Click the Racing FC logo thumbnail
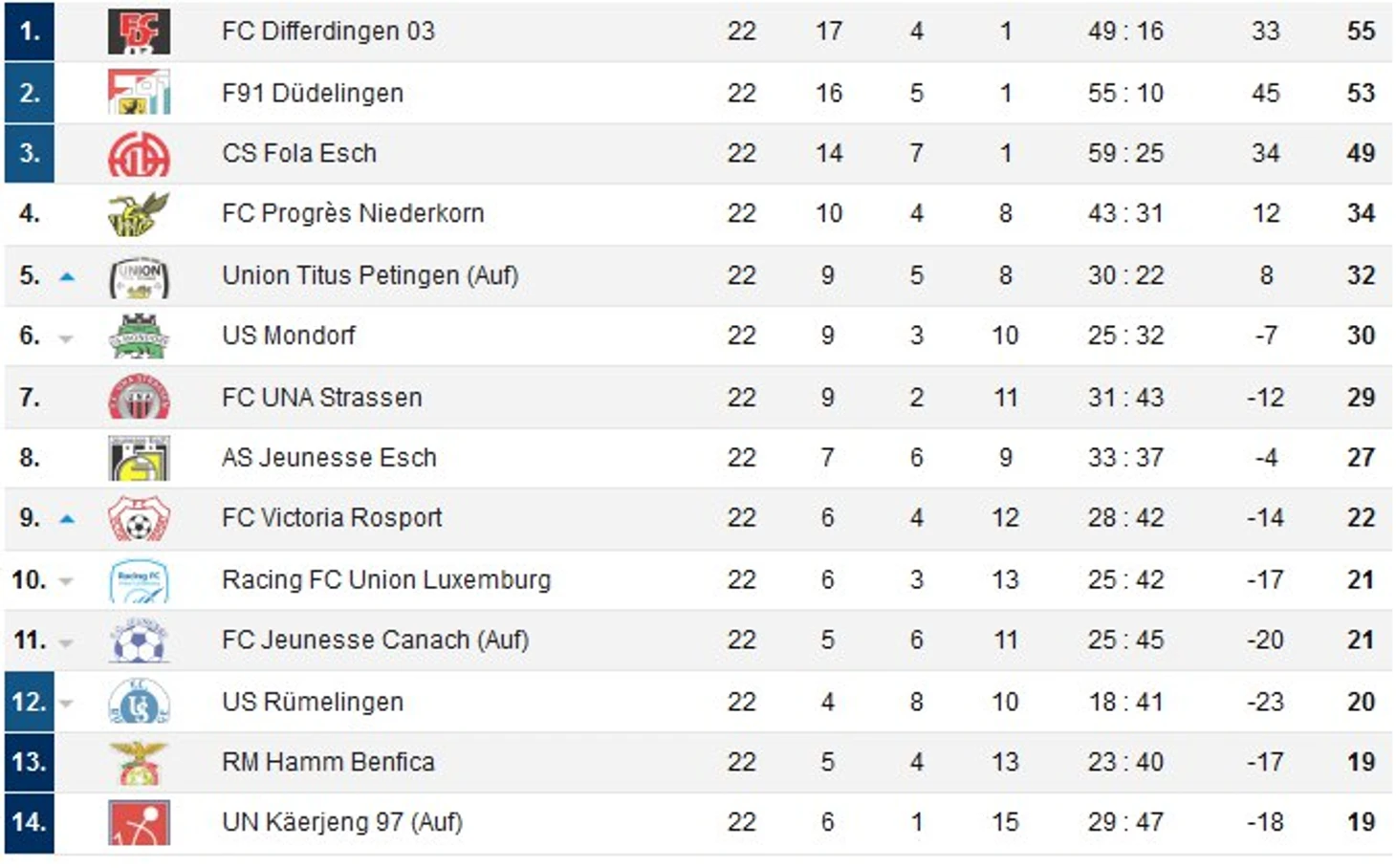 click(x=139, y=580)
